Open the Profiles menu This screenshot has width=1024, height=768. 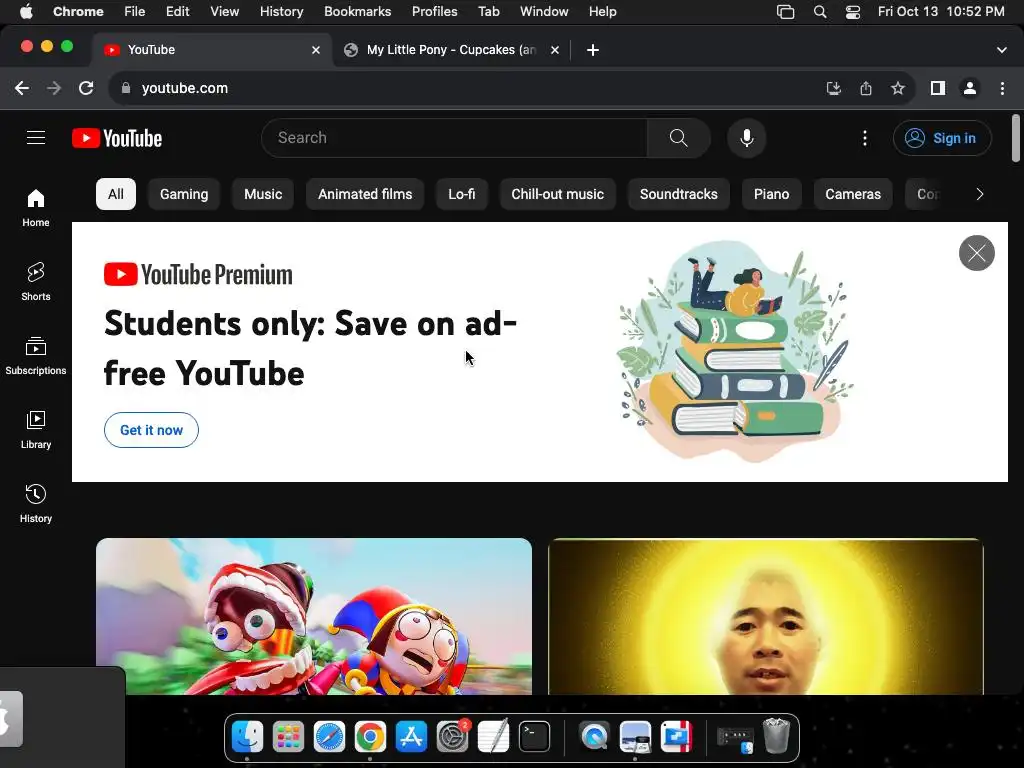[434, 12]
